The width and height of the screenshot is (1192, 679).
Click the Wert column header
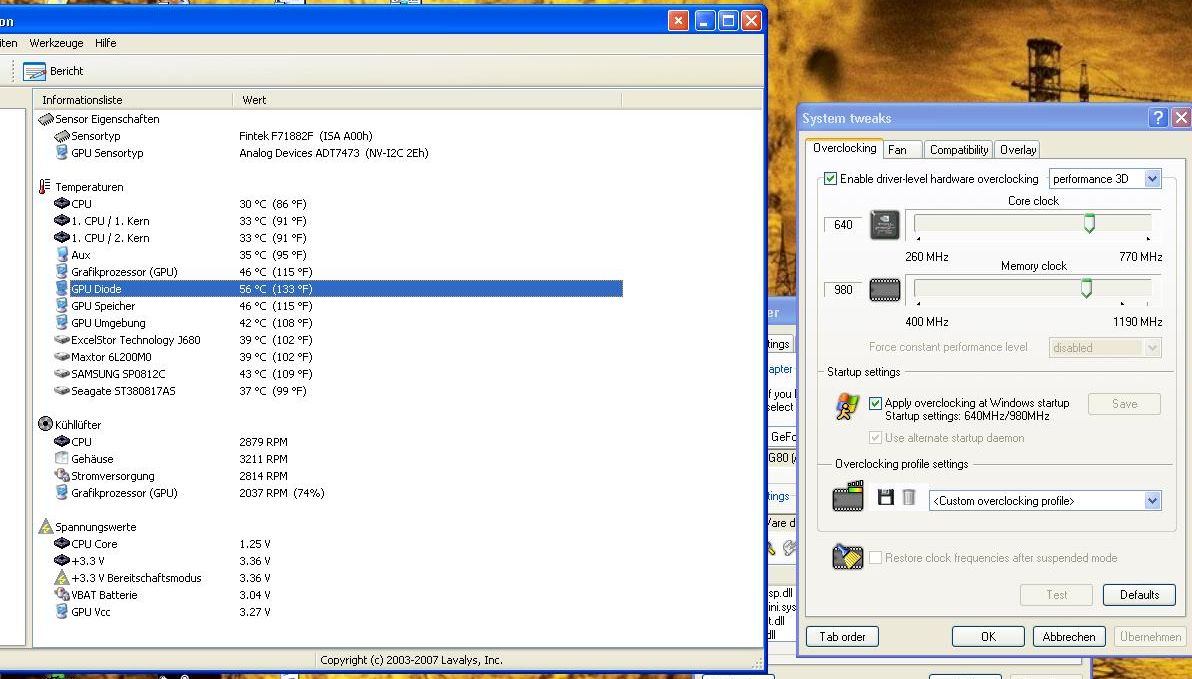427,100
